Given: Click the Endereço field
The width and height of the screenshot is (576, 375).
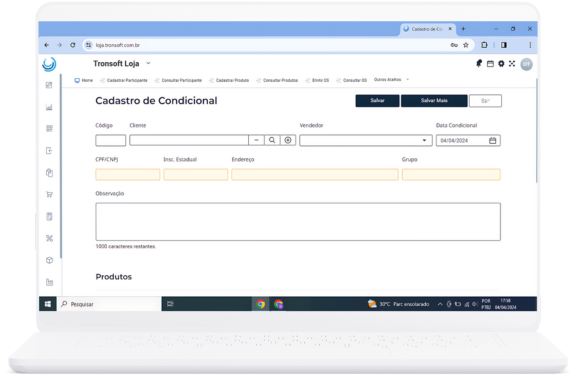Looking at the screenshot, I should [x=315, y=174].
